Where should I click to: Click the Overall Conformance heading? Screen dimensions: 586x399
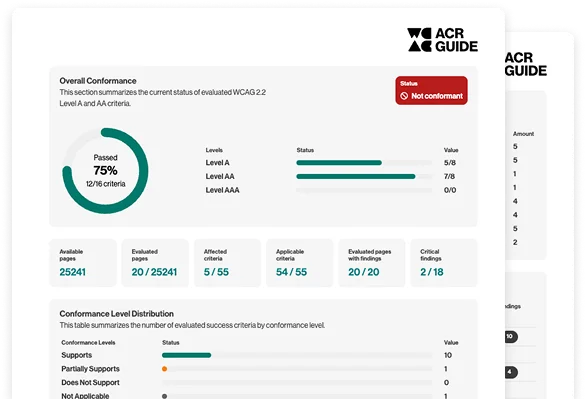click(98, 81)
